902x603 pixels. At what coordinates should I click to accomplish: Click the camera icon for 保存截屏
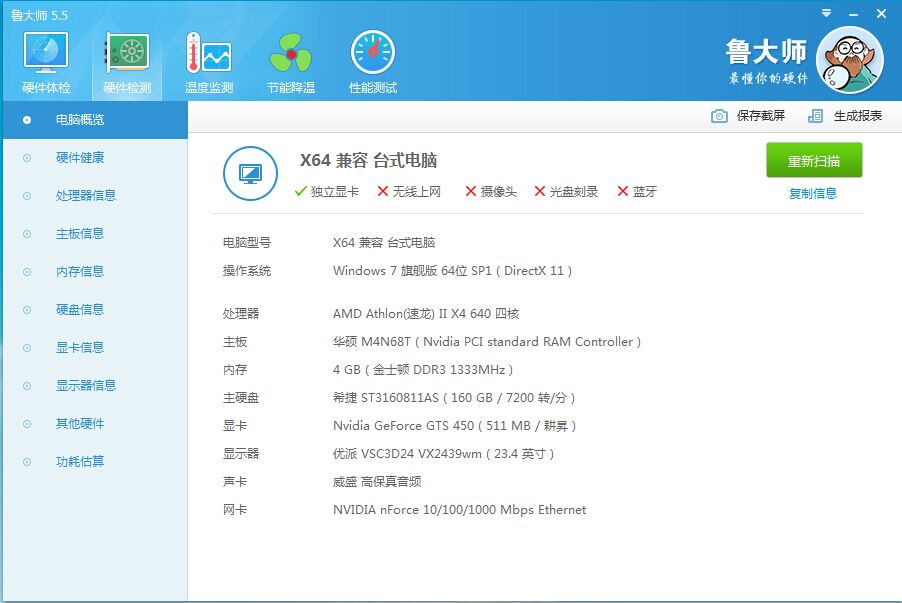coord(719,116)
